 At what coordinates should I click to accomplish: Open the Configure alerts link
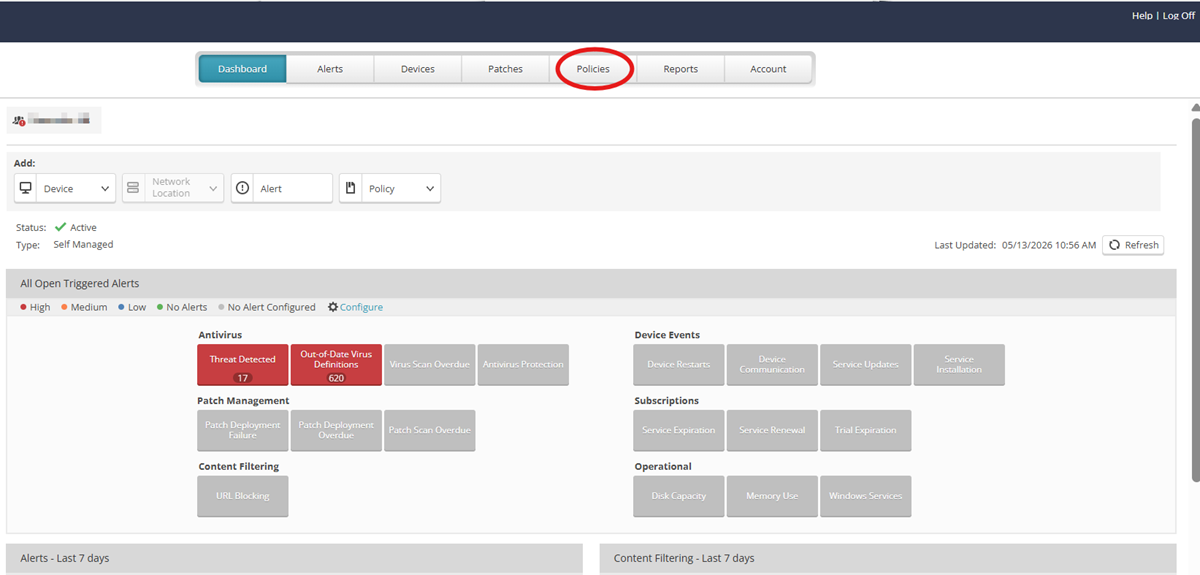tap(361, 307)
